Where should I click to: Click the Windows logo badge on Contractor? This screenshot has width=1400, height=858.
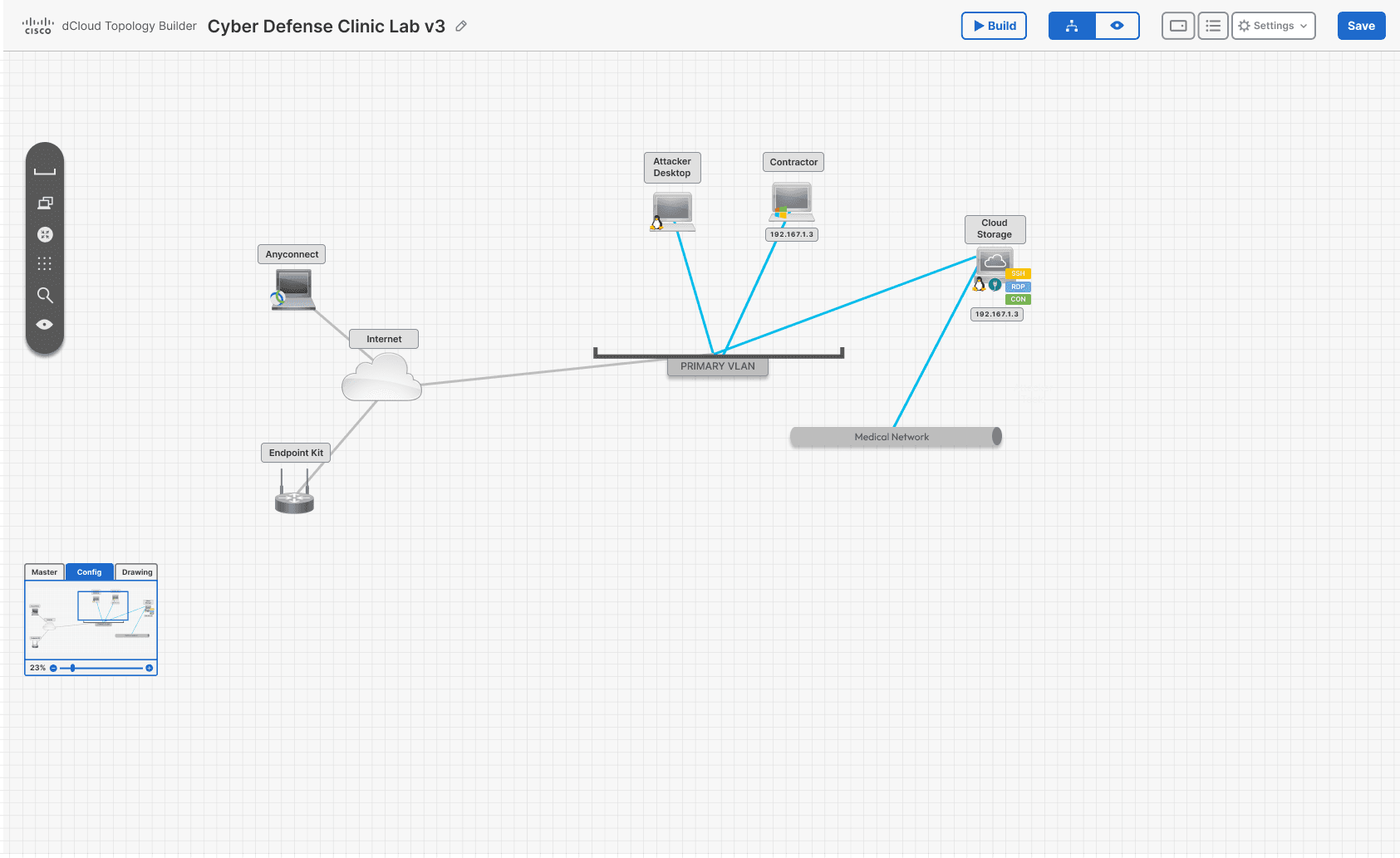pyautogui.click(x=780, y=213)
